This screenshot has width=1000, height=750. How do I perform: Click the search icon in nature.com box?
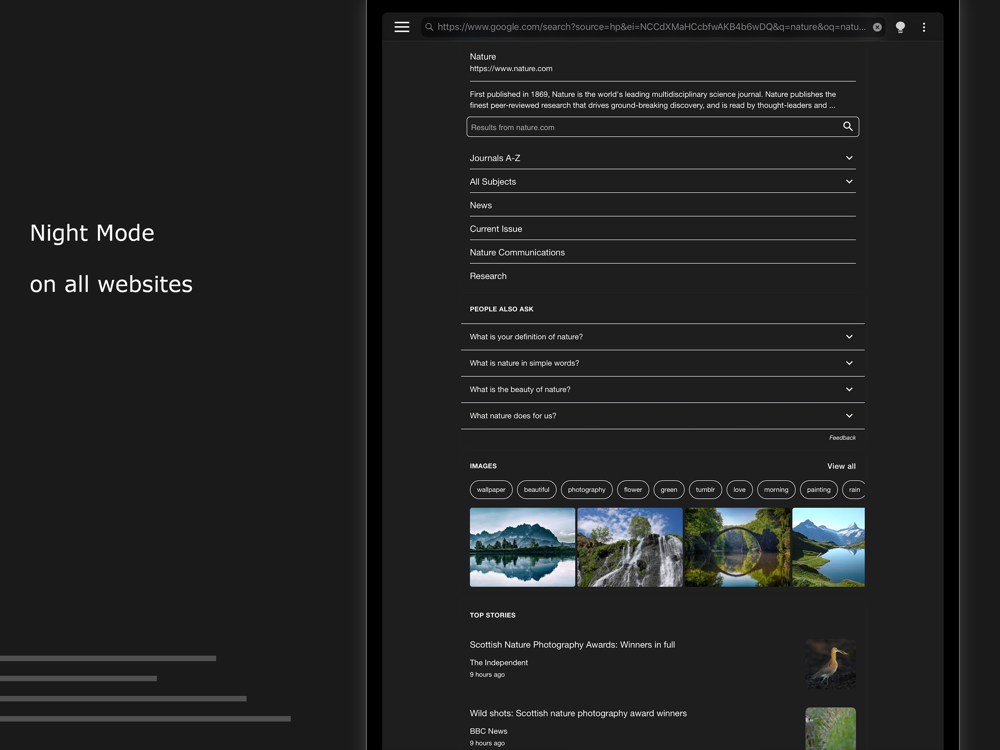[847, 127]
